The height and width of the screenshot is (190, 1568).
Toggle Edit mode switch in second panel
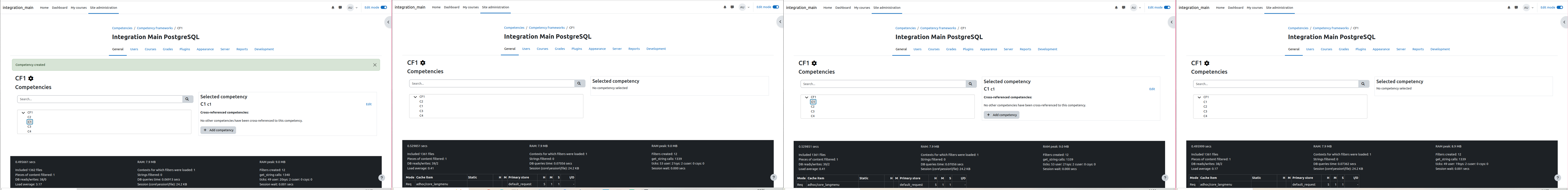tap(776, 7)
